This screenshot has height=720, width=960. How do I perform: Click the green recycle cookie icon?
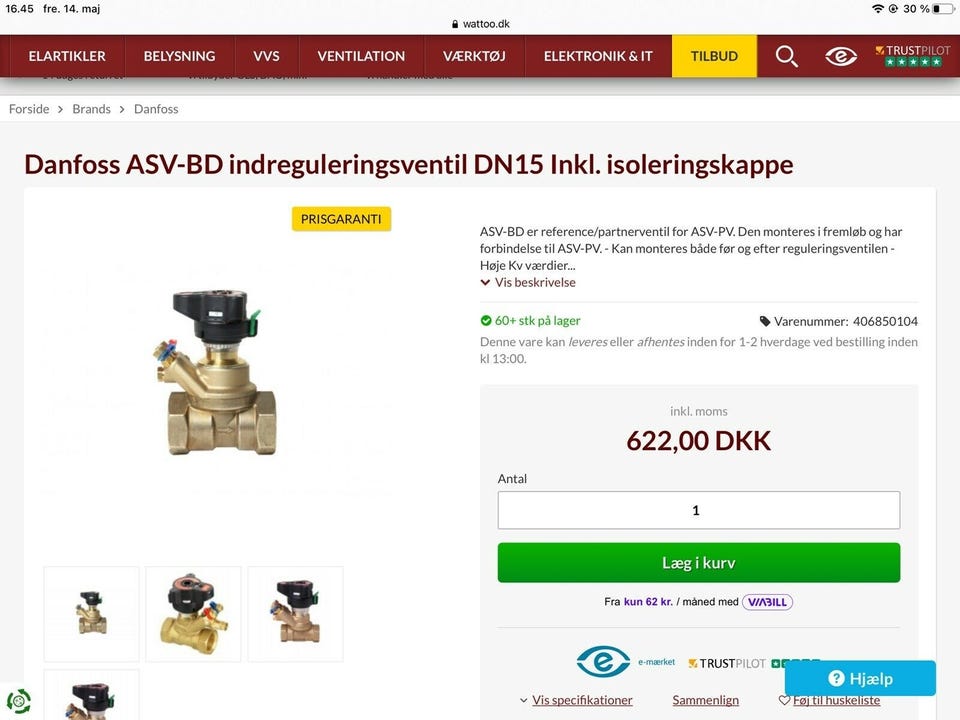pyautogui.click(x=18, y=701)
